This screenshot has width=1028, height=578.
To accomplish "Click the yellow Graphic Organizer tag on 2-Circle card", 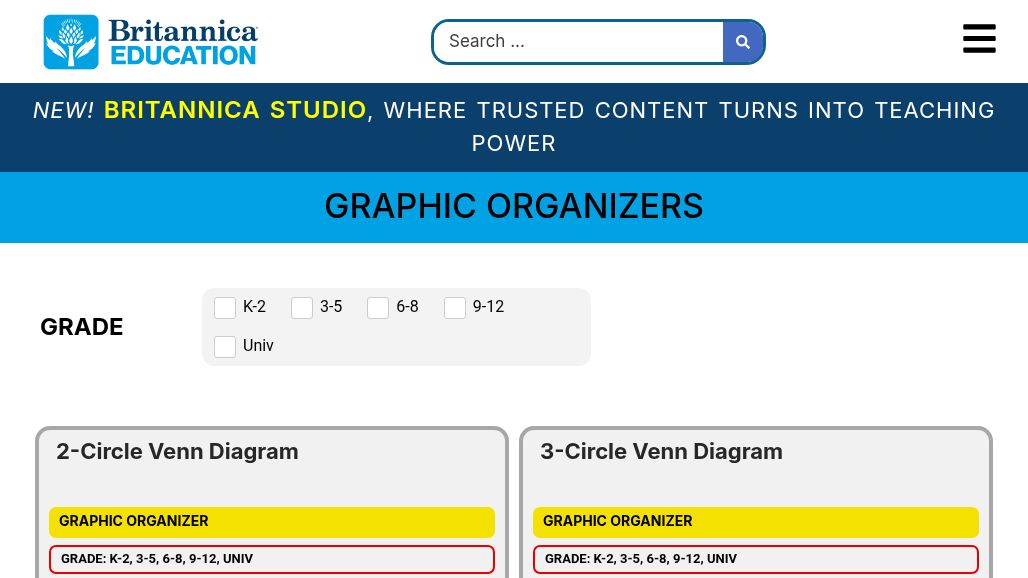I will click(271, 522).
